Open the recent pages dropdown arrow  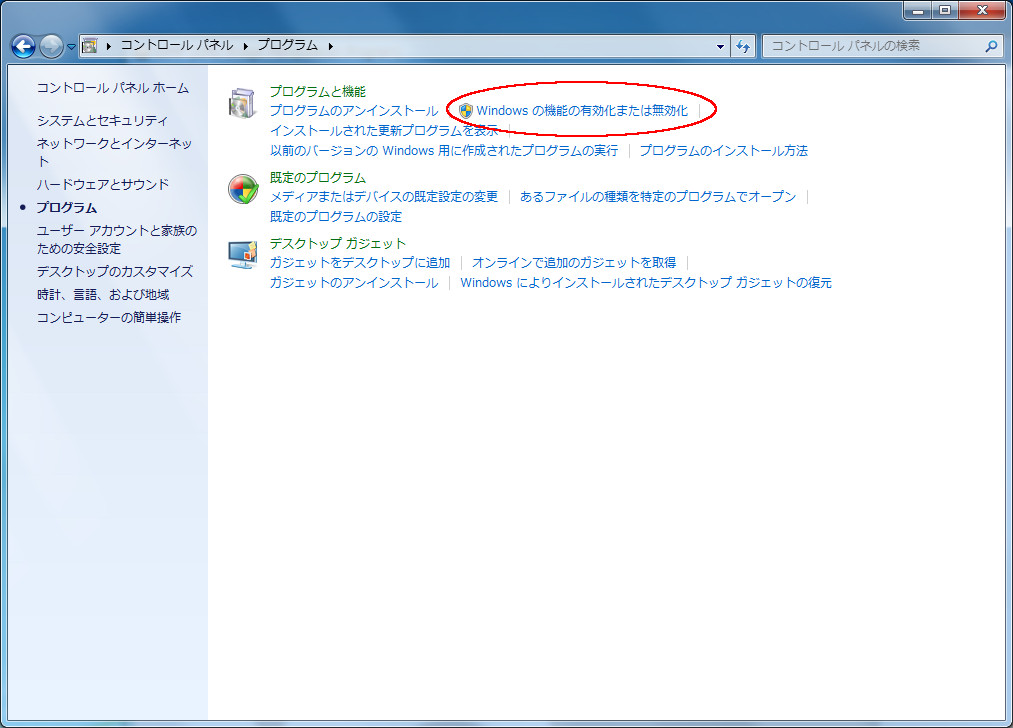(71, 47)
